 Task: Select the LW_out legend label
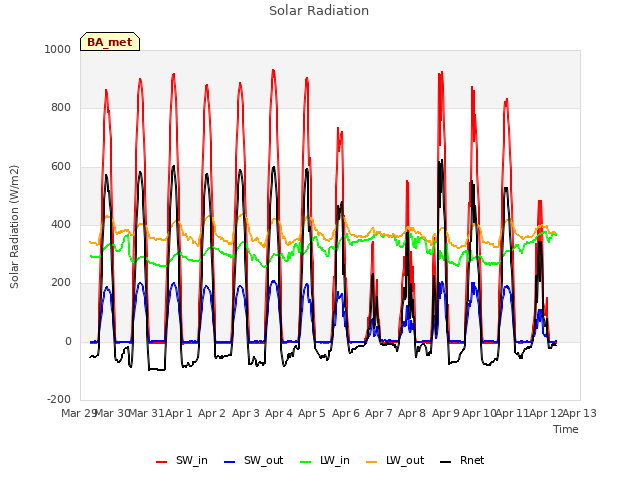[405, 460]
